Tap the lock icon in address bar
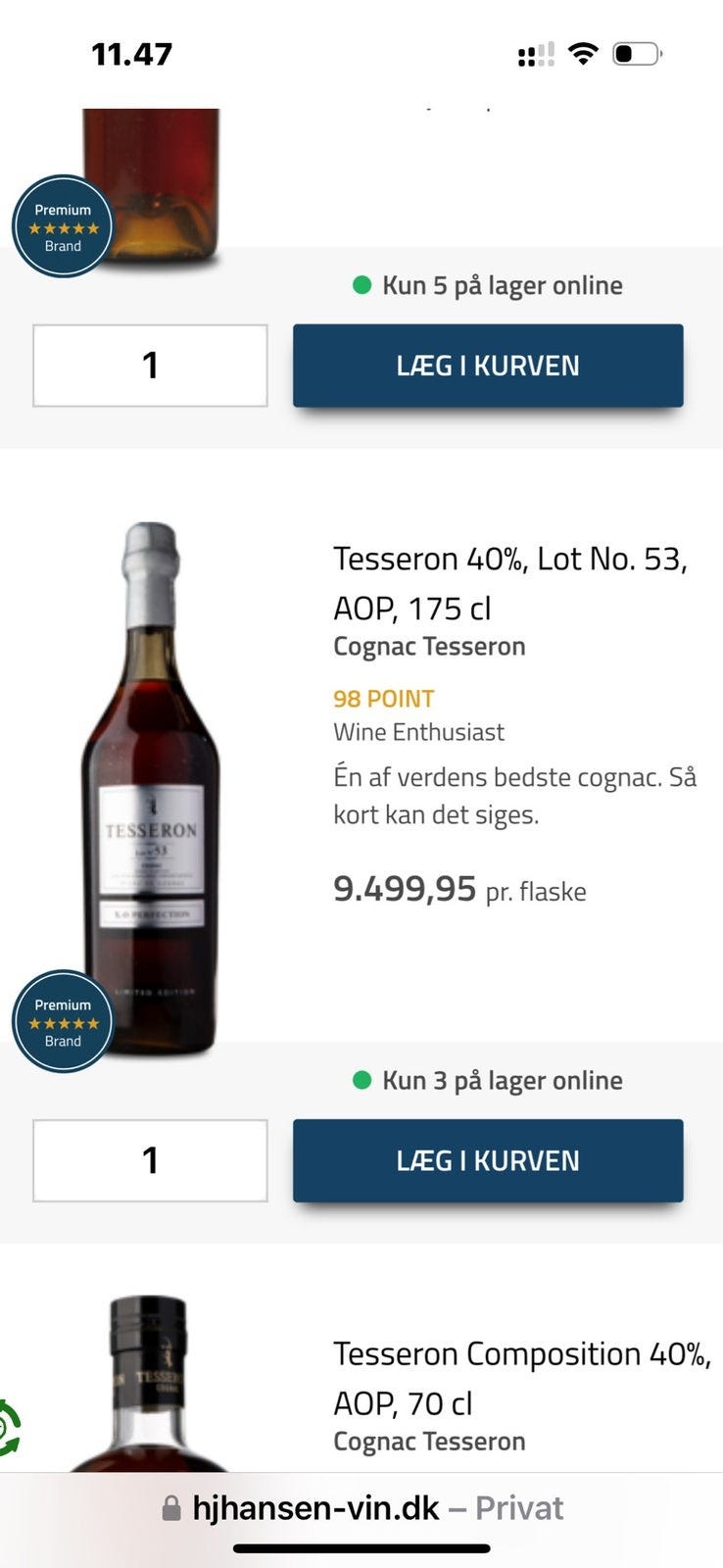Image resolution: width=723 pixels, height=1568 pixels. (x=171, y=1508)
